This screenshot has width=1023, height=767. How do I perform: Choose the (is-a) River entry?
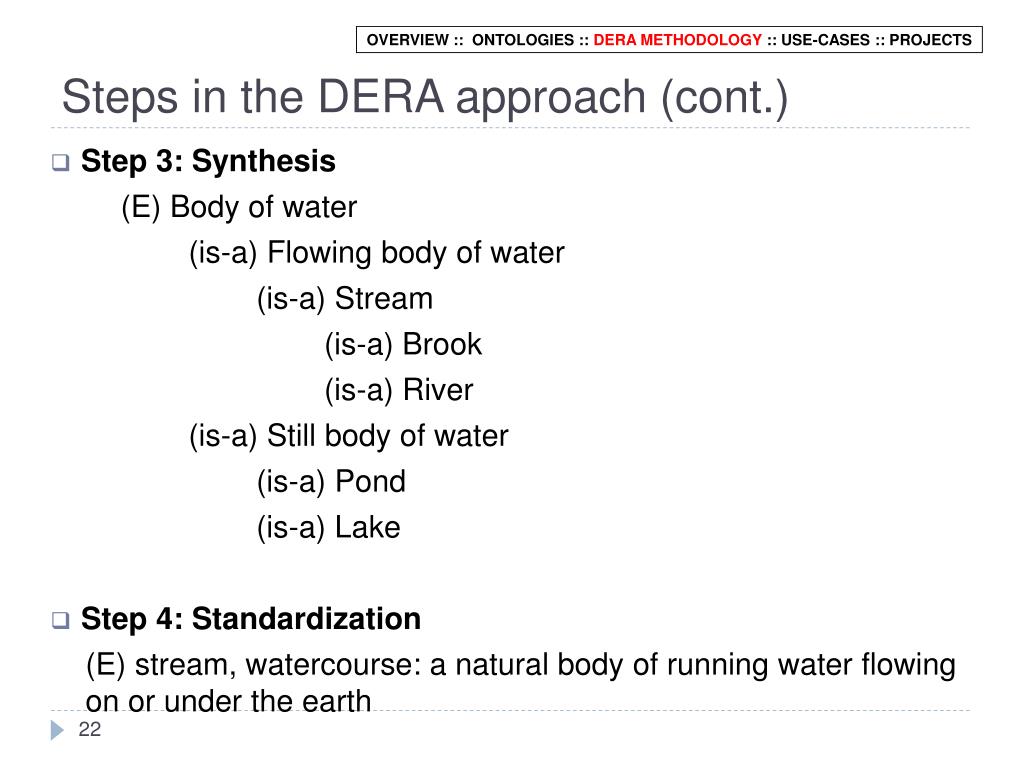[x=399, y=390]
